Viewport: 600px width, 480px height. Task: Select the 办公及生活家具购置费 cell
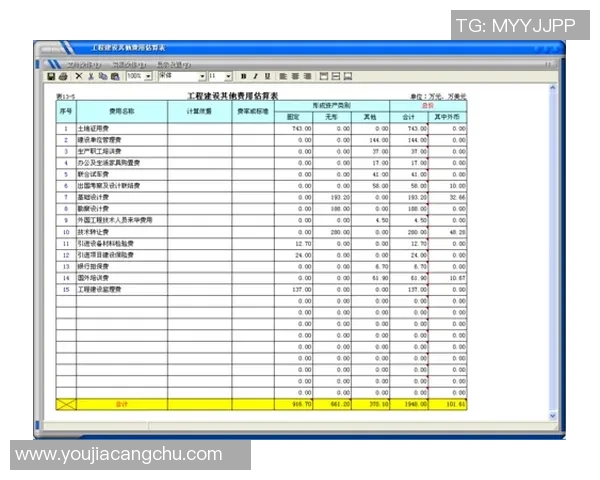[122, 163]
